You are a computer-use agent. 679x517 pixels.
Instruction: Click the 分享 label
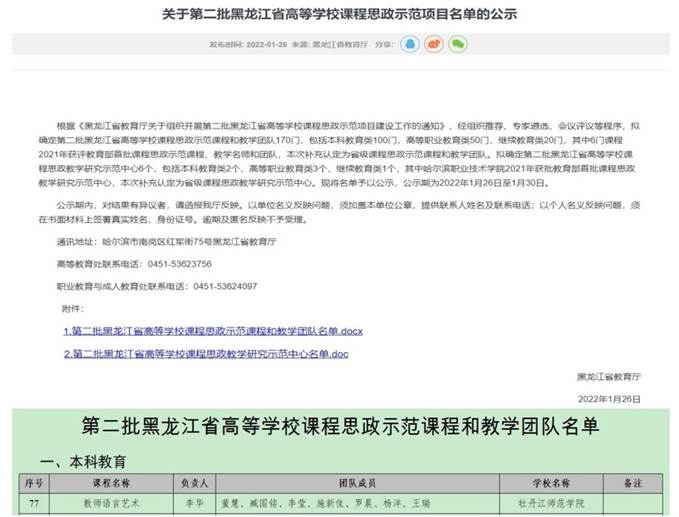pyautogui.click(x=384, y=45)
